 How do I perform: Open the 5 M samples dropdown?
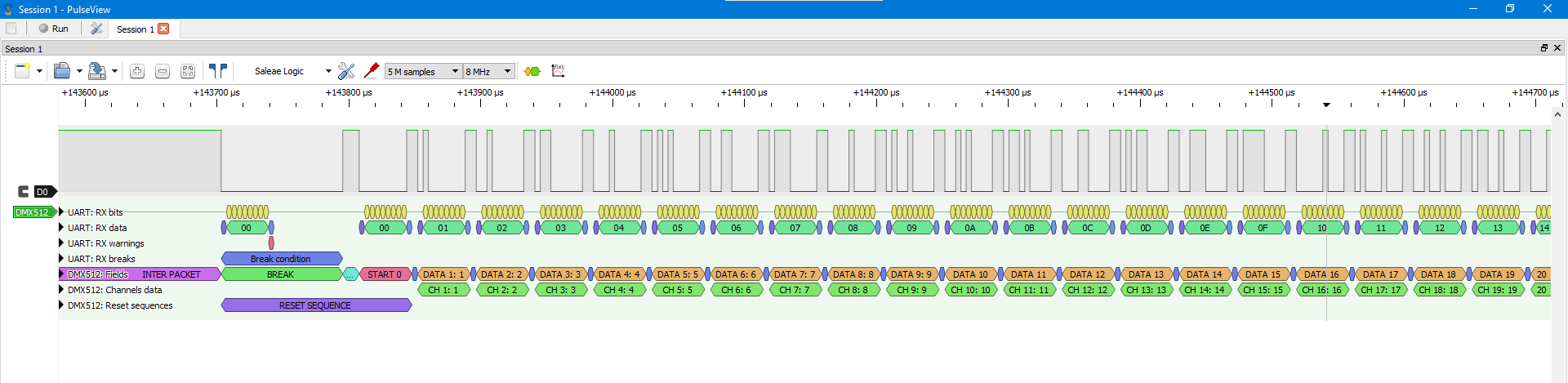coord(423,71)
